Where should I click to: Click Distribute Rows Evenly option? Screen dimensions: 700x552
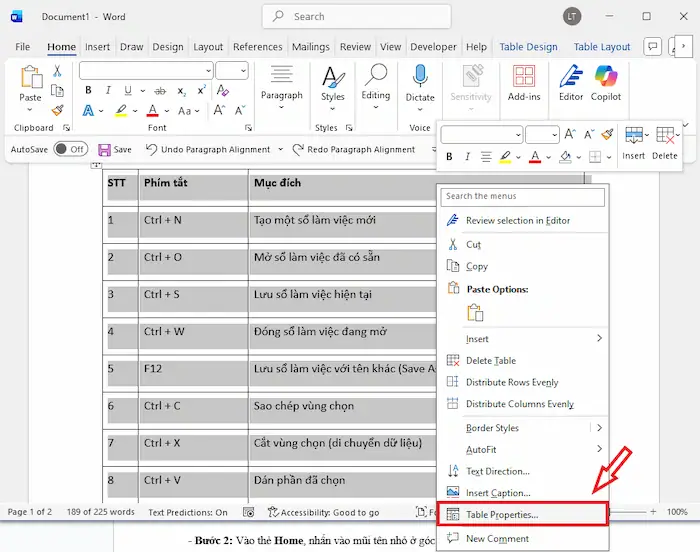(x=512, y=382)
